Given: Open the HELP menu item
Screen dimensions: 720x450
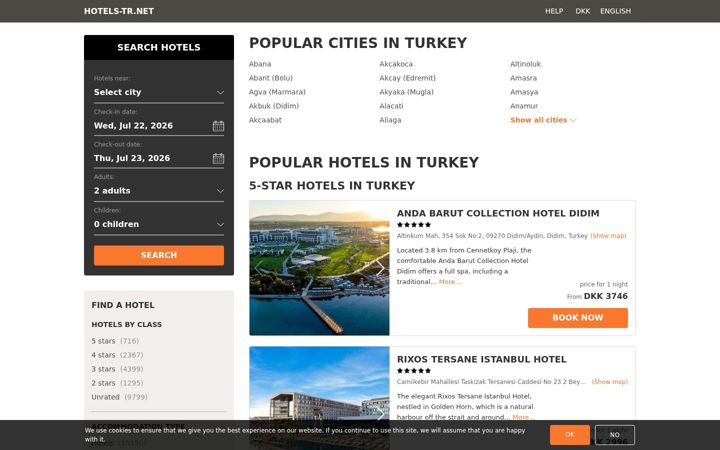Looking at the screenshot, I should (554, 11).
